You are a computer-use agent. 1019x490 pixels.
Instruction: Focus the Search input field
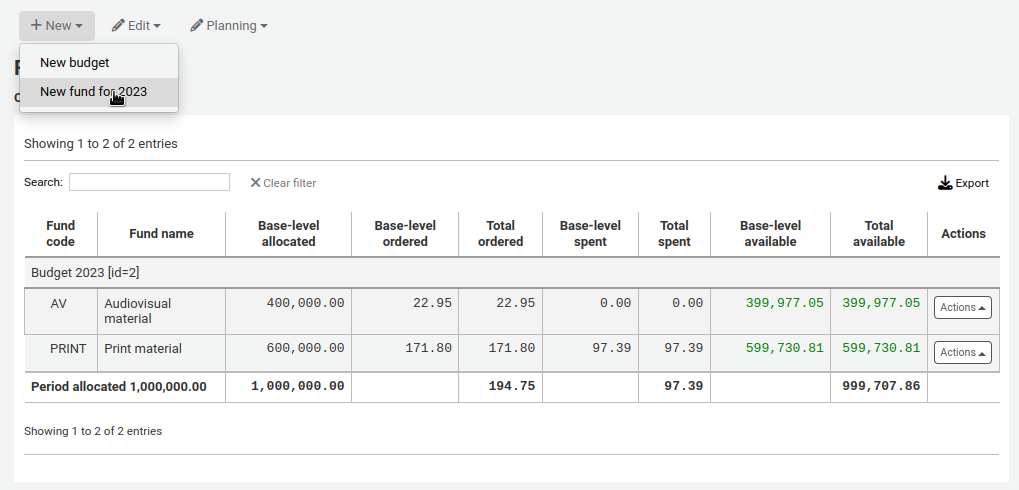click(149, 182)
